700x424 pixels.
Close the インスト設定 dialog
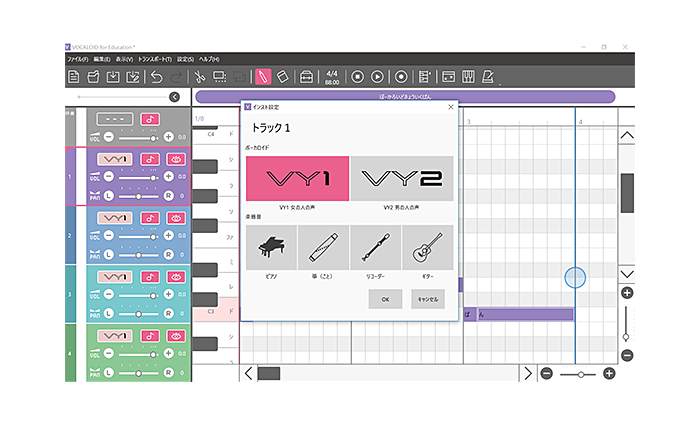(450, 107)
